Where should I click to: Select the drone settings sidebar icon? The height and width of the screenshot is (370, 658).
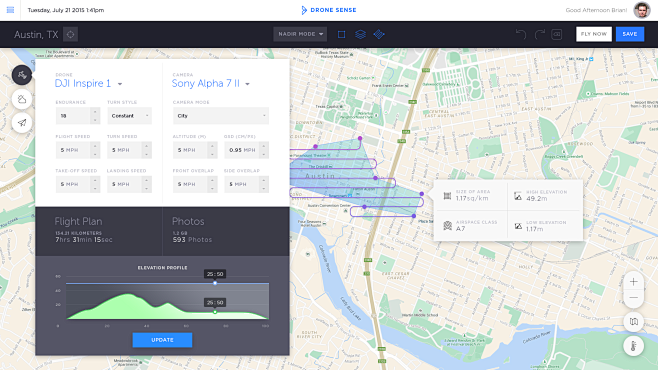pos(22,76)
